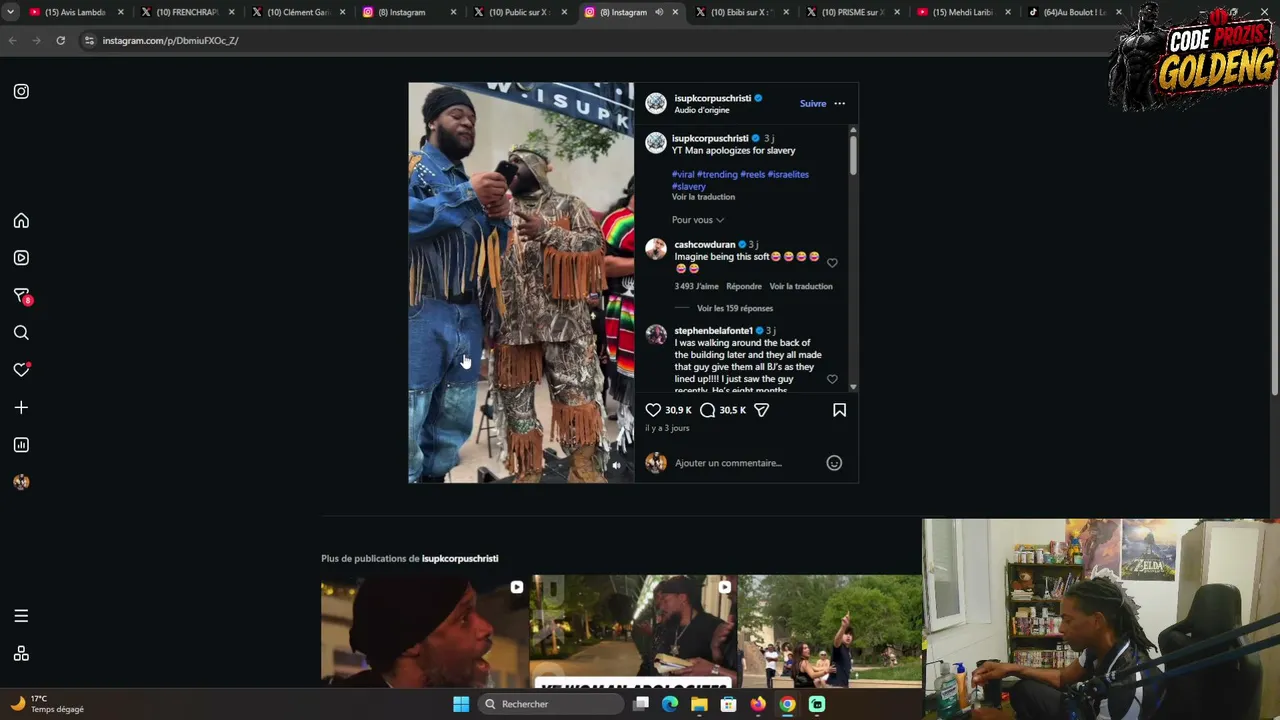Image resolution: width=1280 pixels, height=720 pixels.
Task: Open Reels from the Instagram sidebar
Action: pos(21,258)
